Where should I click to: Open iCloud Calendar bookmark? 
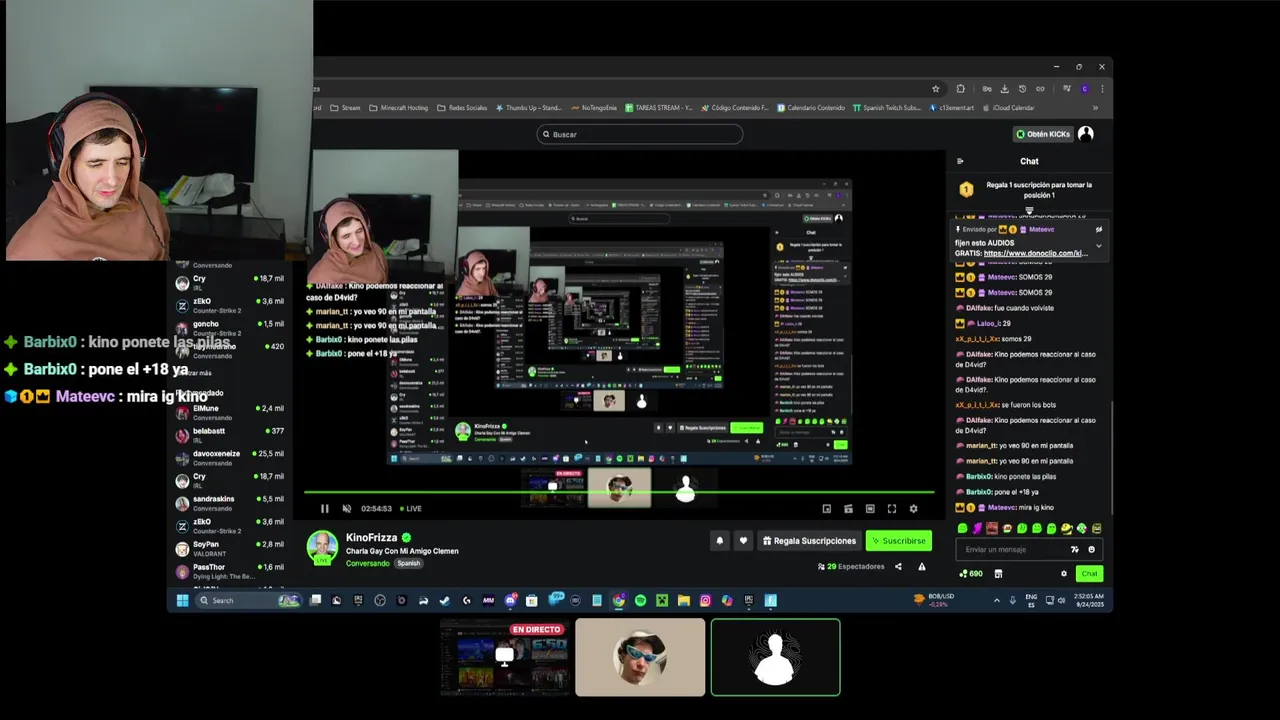click(1008, 108)
